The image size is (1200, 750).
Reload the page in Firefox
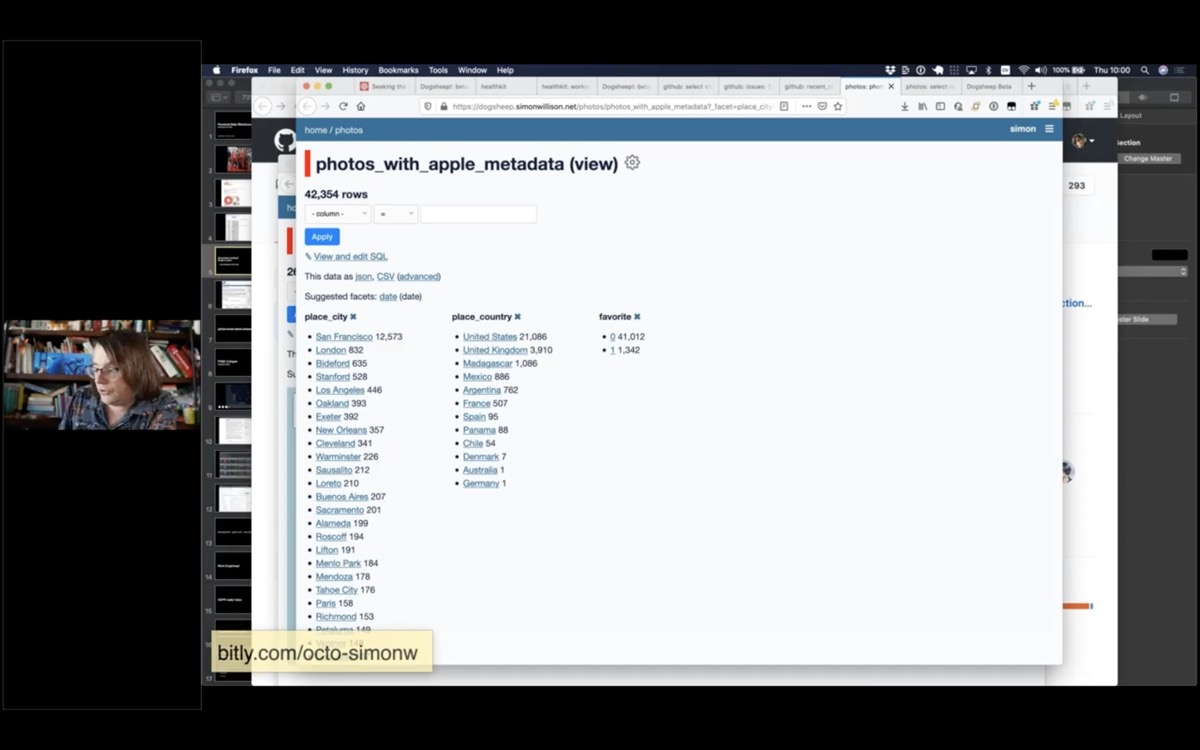343,106
